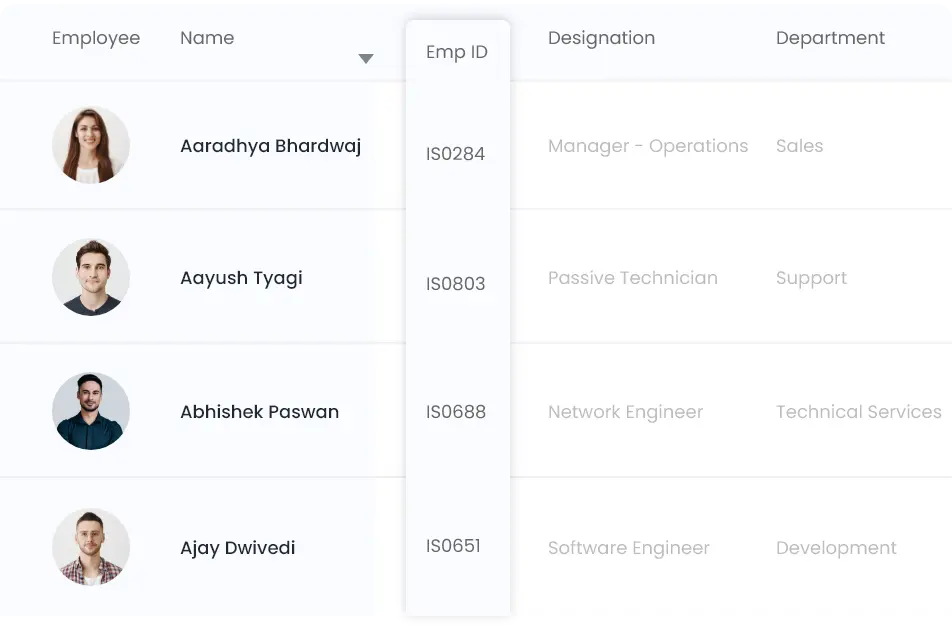Viewport: 952px width, 632px height.
Task: Open the Name column sort dropdown arrow
Action: point(366,59)
